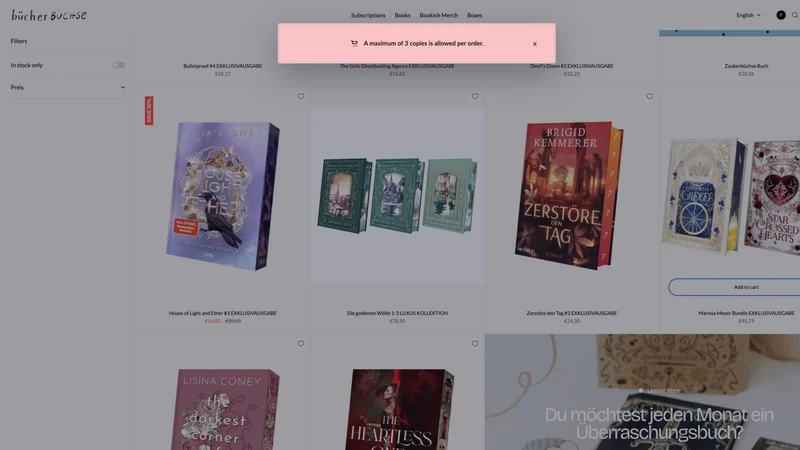Open House of Light and Ether #3 title

click(222, 313)
